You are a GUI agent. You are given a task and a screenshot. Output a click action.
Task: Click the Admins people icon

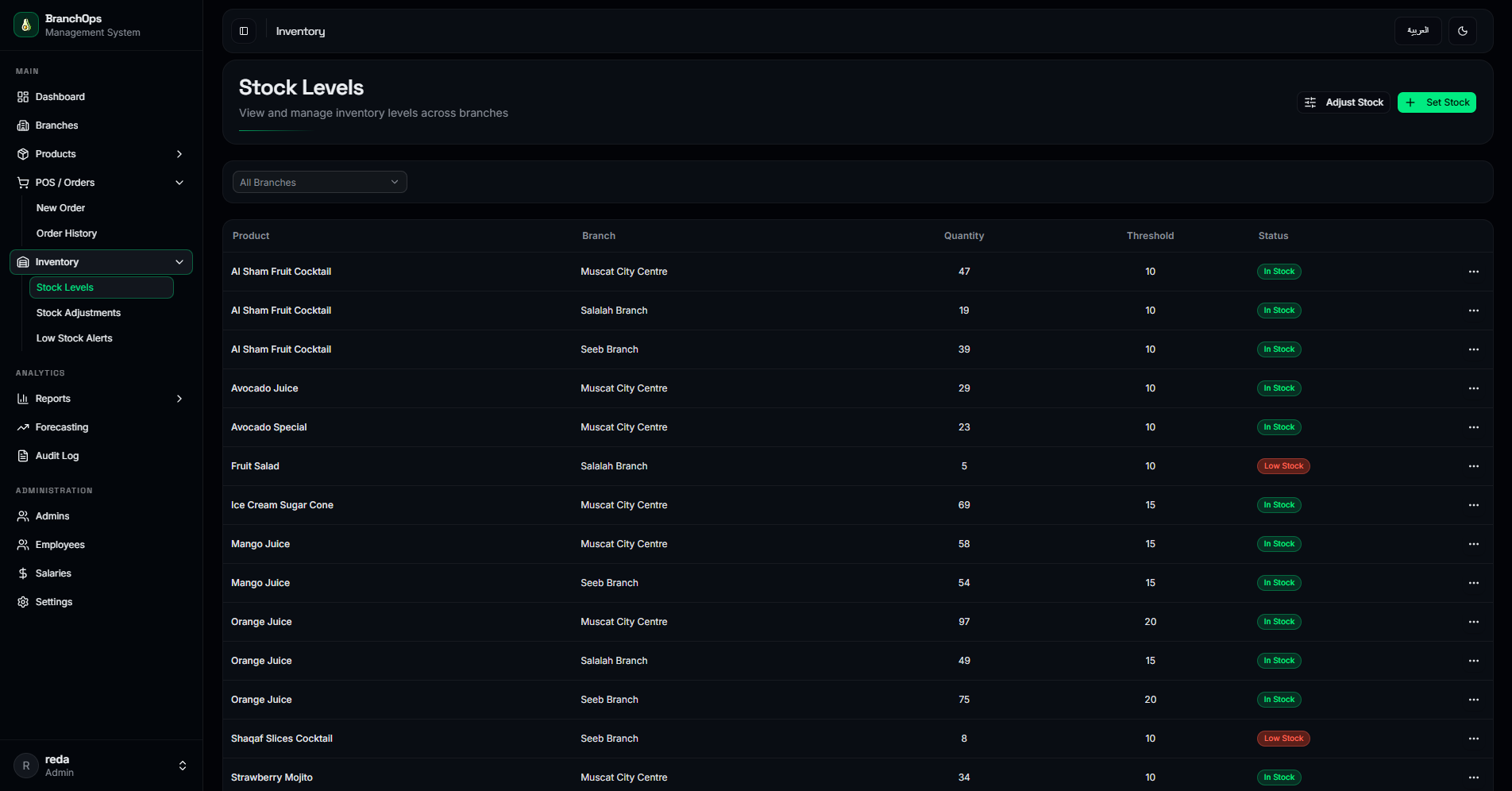(23, 516)
